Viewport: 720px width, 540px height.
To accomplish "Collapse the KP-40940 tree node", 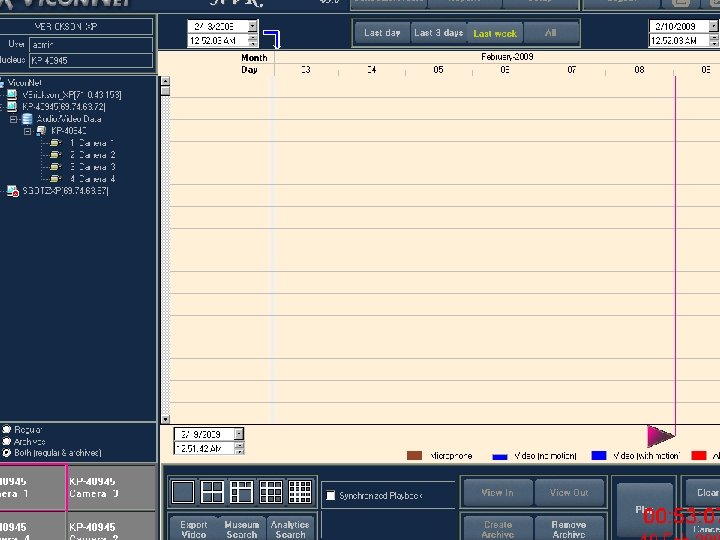I will [x=28, y=131].
